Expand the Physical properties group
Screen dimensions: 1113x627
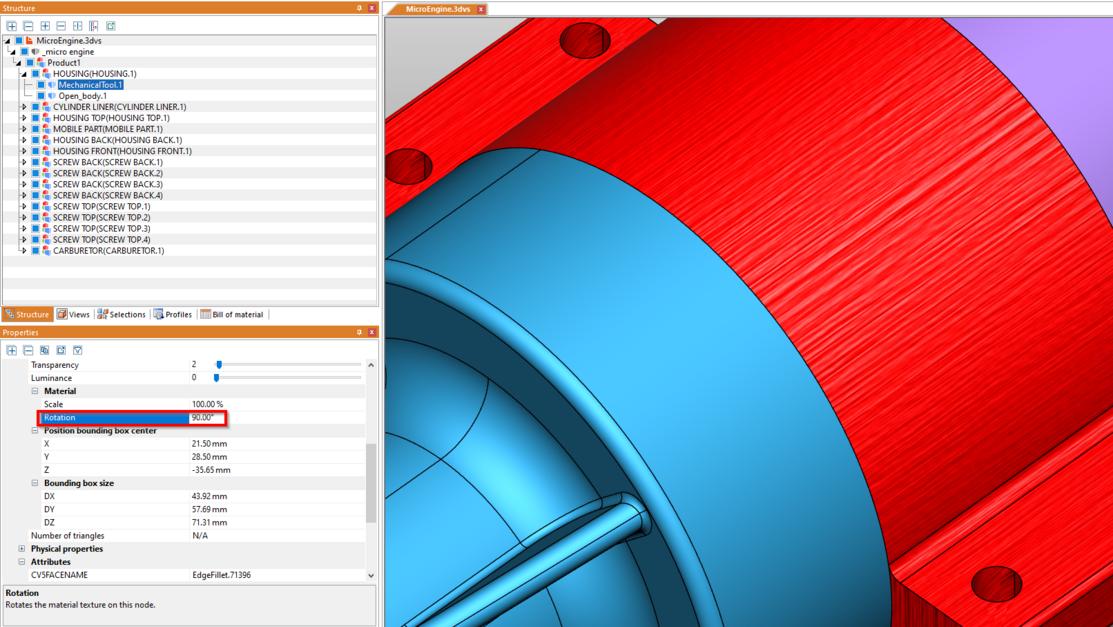[21, 549]
